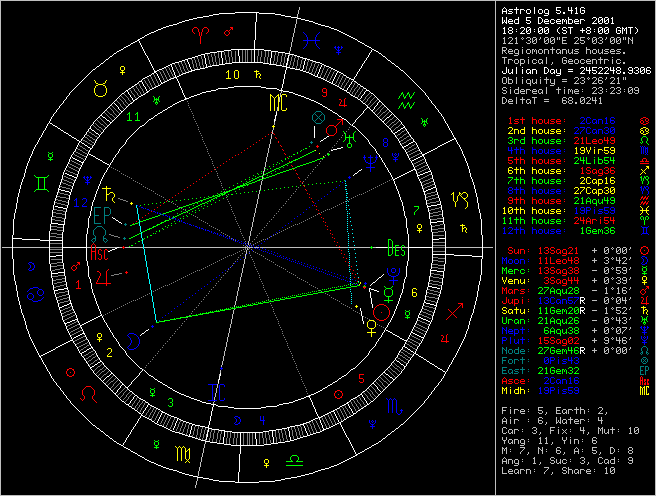Click the 'Fire: 5, Earth: 2' summary line
The image size is (656, 496).
click(559, 411)
